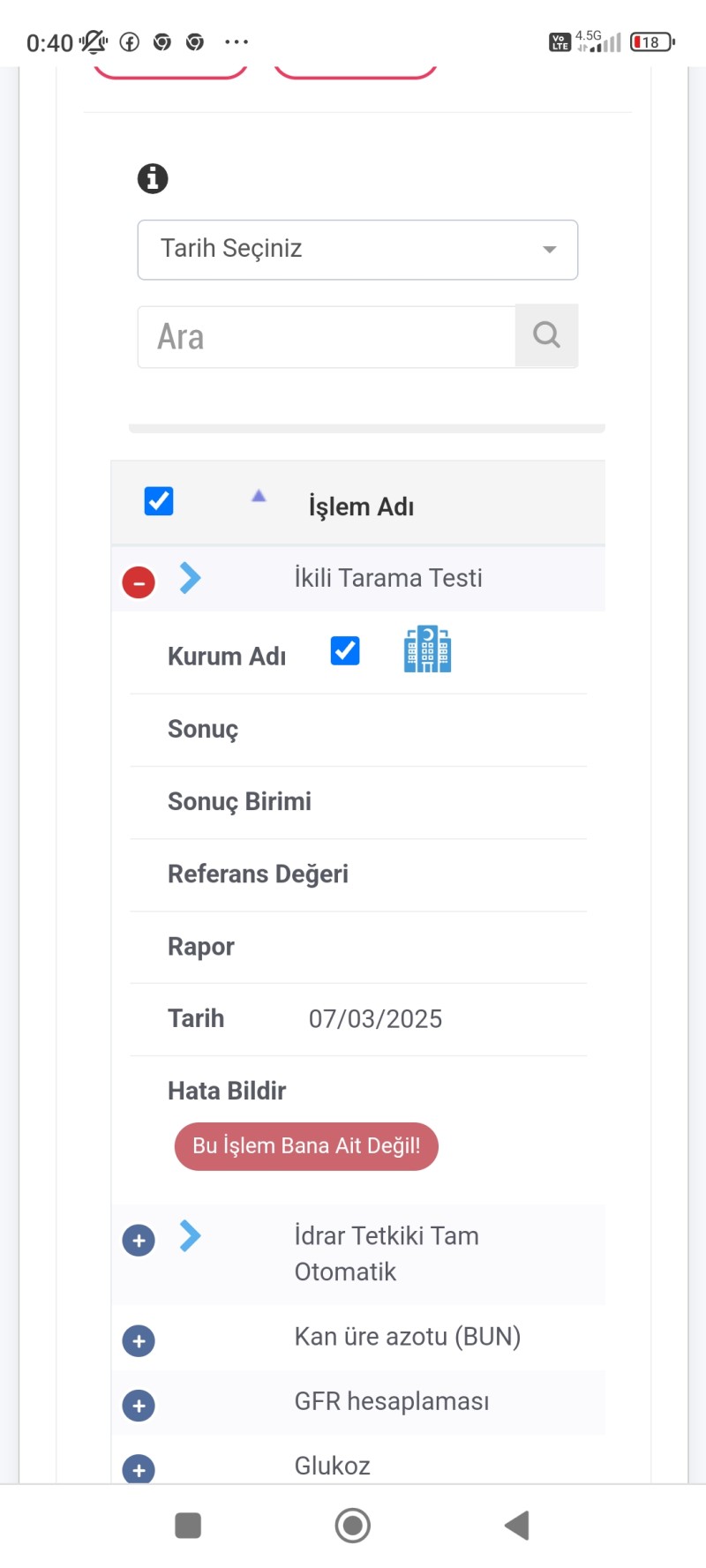The height and width of the screenshot is (1568, 706).
Task: Expand Kan üre azotu (BUN) row
Action: coord(139,1340)
